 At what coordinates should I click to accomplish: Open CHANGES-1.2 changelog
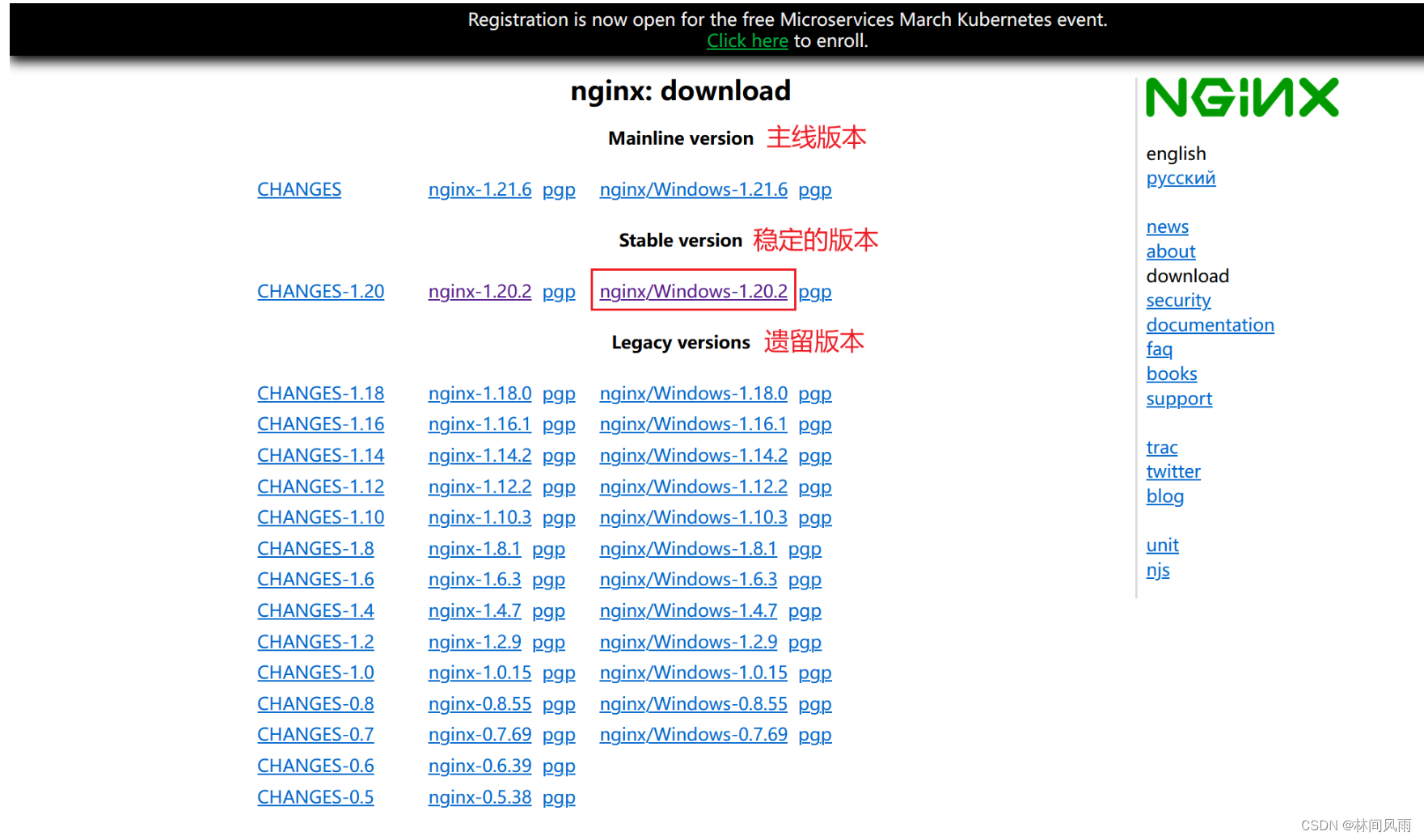click(x=315, y=641)
